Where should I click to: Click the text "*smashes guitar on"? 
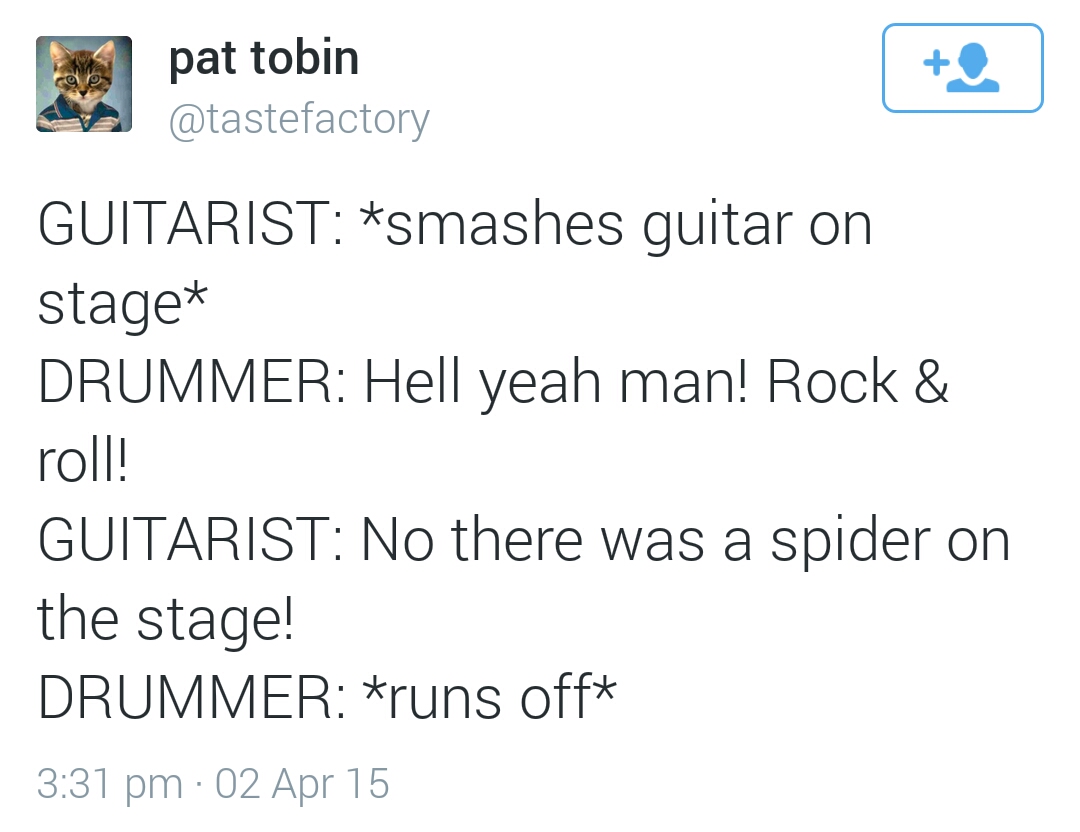click(628, 224)
